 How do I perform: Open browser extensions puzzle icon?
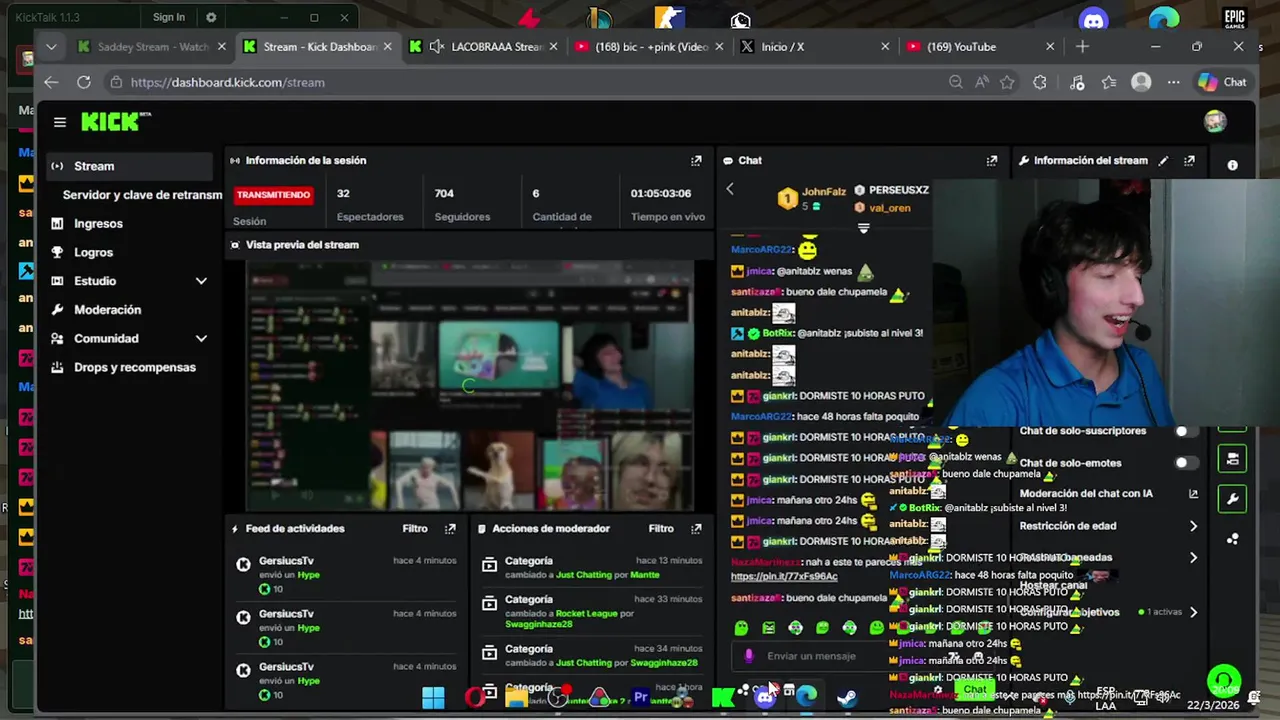pos(1040,82)
